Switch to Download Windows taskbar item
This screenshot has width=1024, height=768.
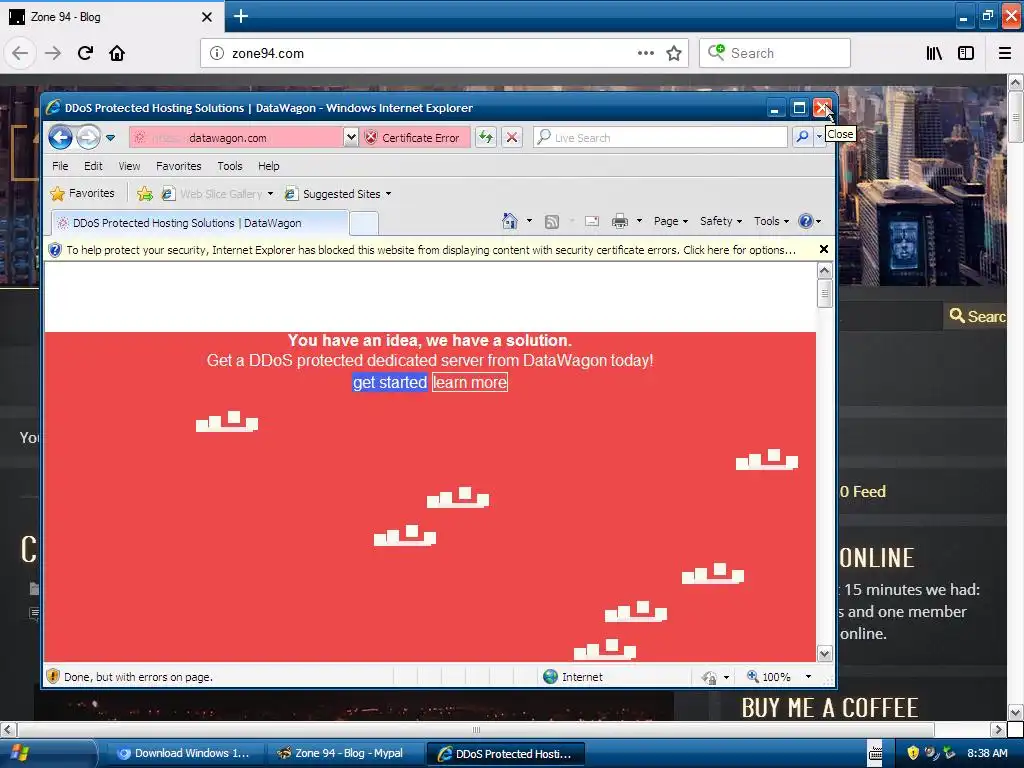pos(183,754)
